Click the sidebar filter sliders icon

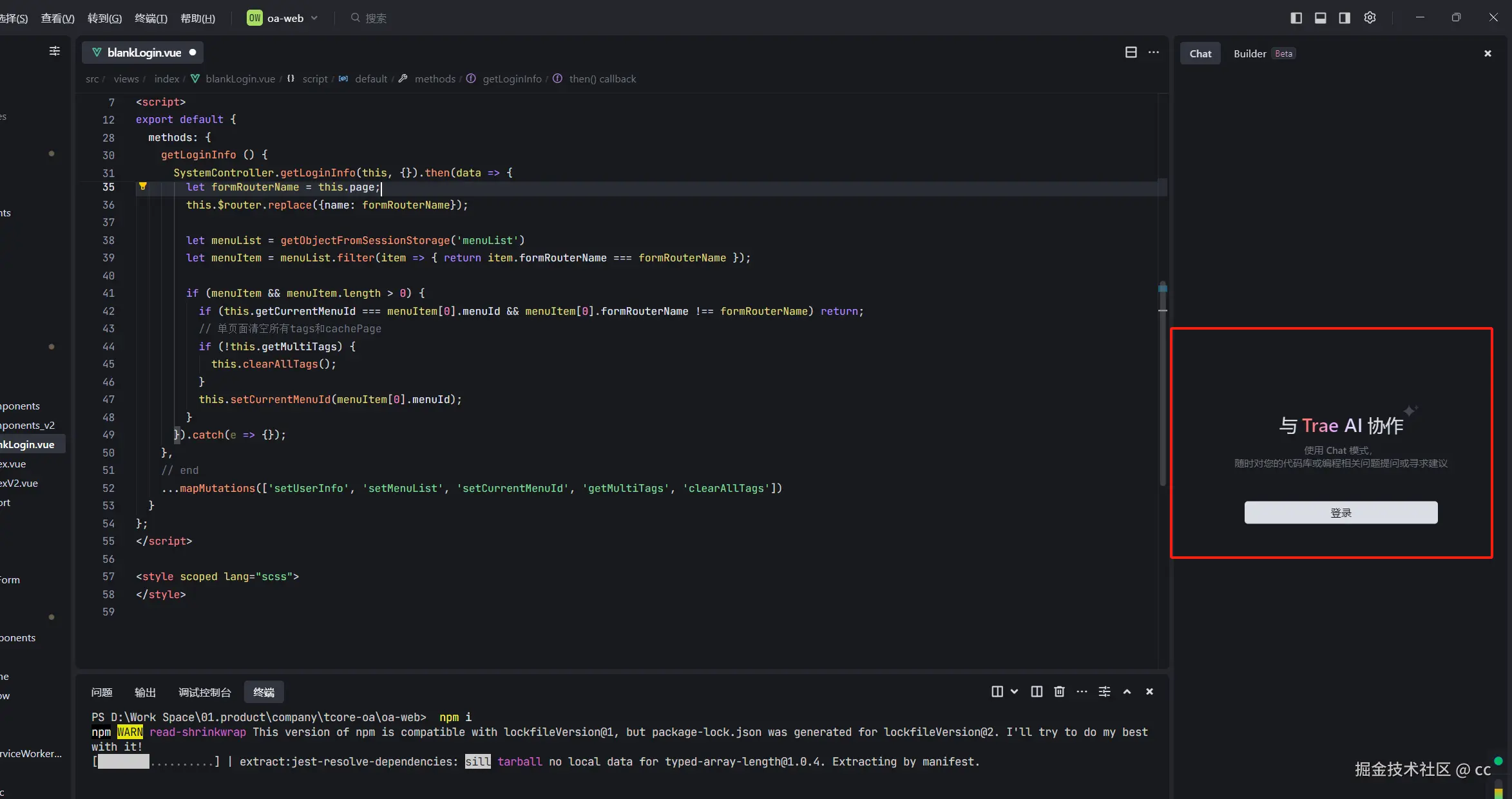(55, 51)
